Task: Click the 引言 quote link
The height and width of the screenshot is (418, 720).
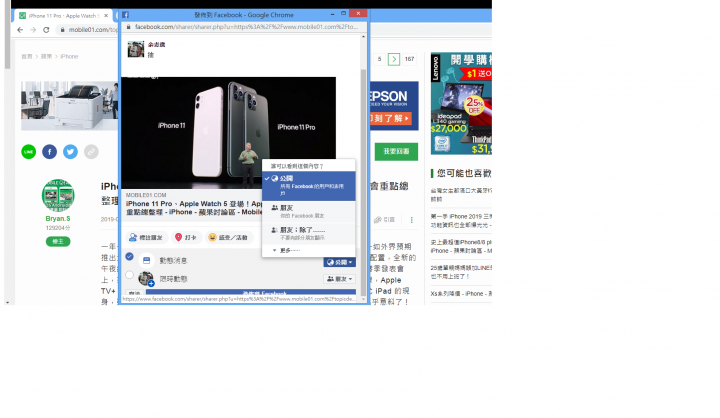Action: click(x=385, y=220)
